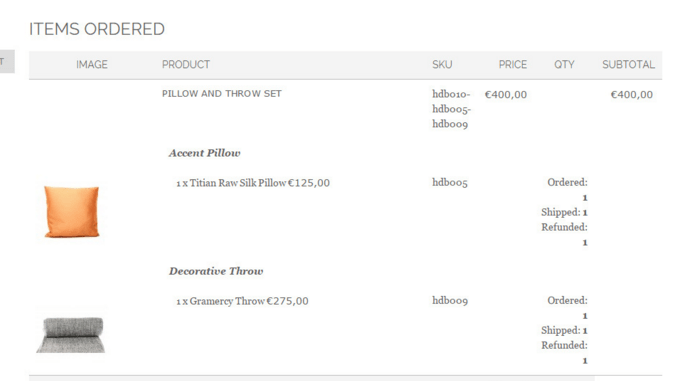Viewport: 679px width, 381px height.
Task: Click the bundle SKU hdb010-hdb005-hdb009
Action: point(451,109)
